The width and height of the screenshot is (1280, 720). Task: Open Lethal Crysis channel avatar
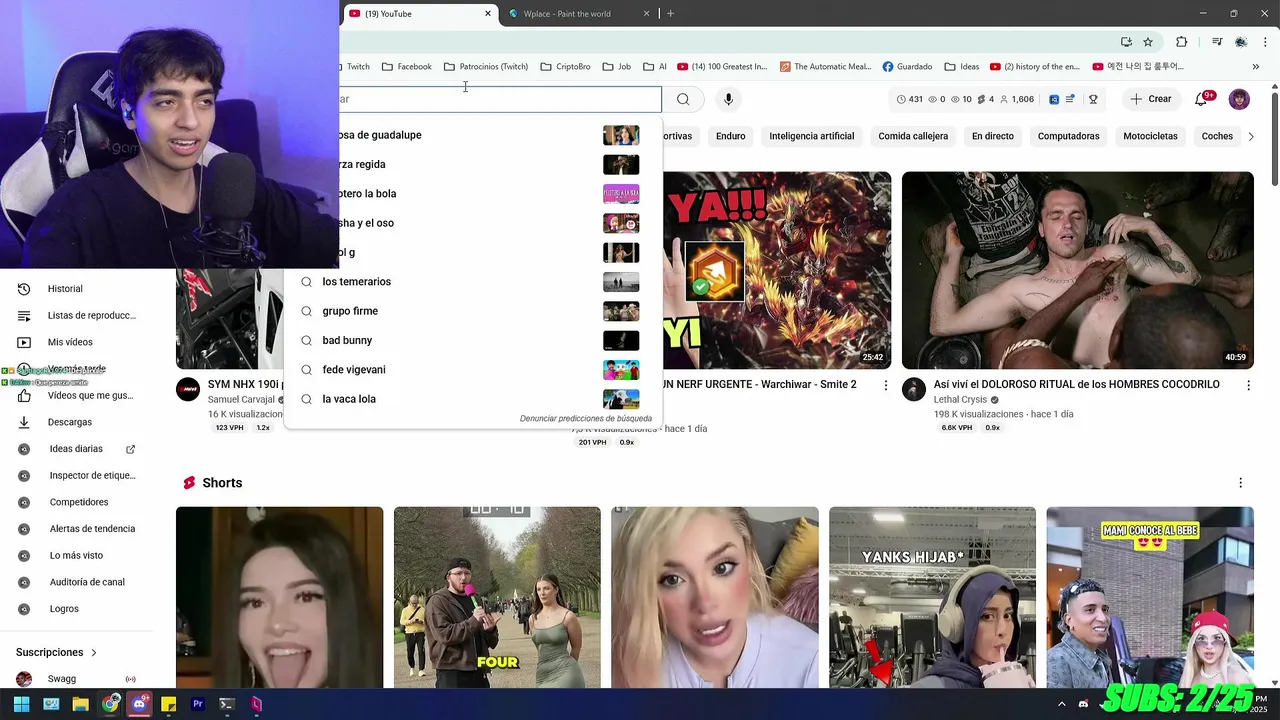pyautogui.click(x=914, y=389)
